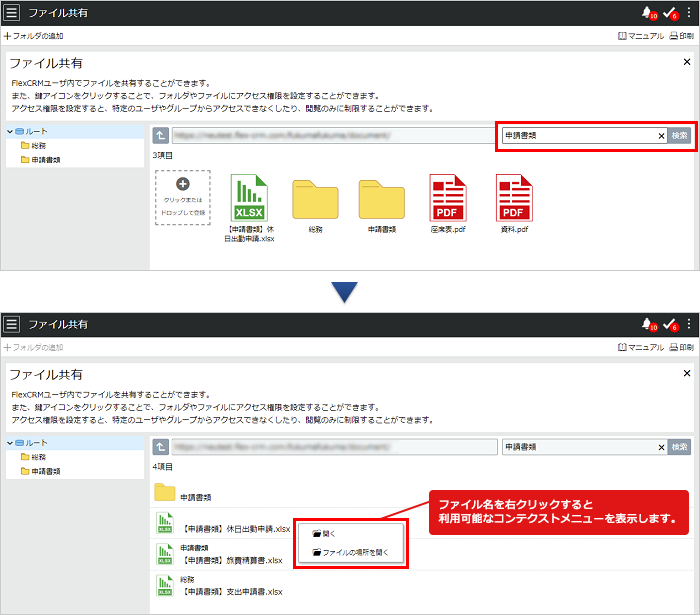The width and height of the screenshot is (700, 615).
Task: Select 総務 folder in top tree
Action: click(33, 145)
